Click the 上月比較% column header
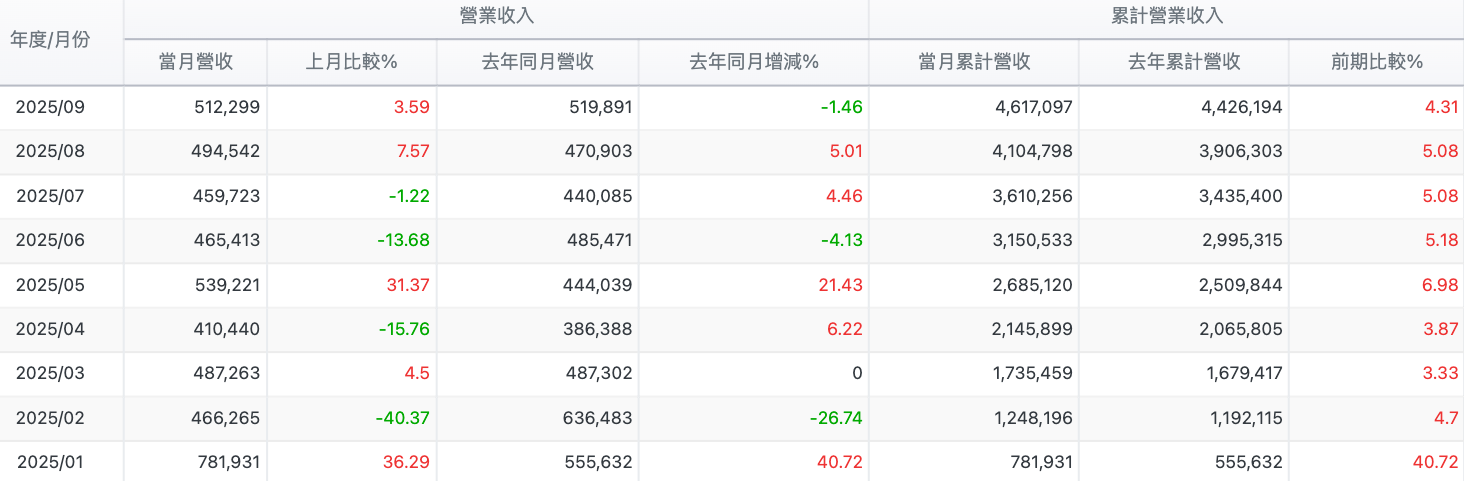1464x481 pixels. [x=352, y=62]
